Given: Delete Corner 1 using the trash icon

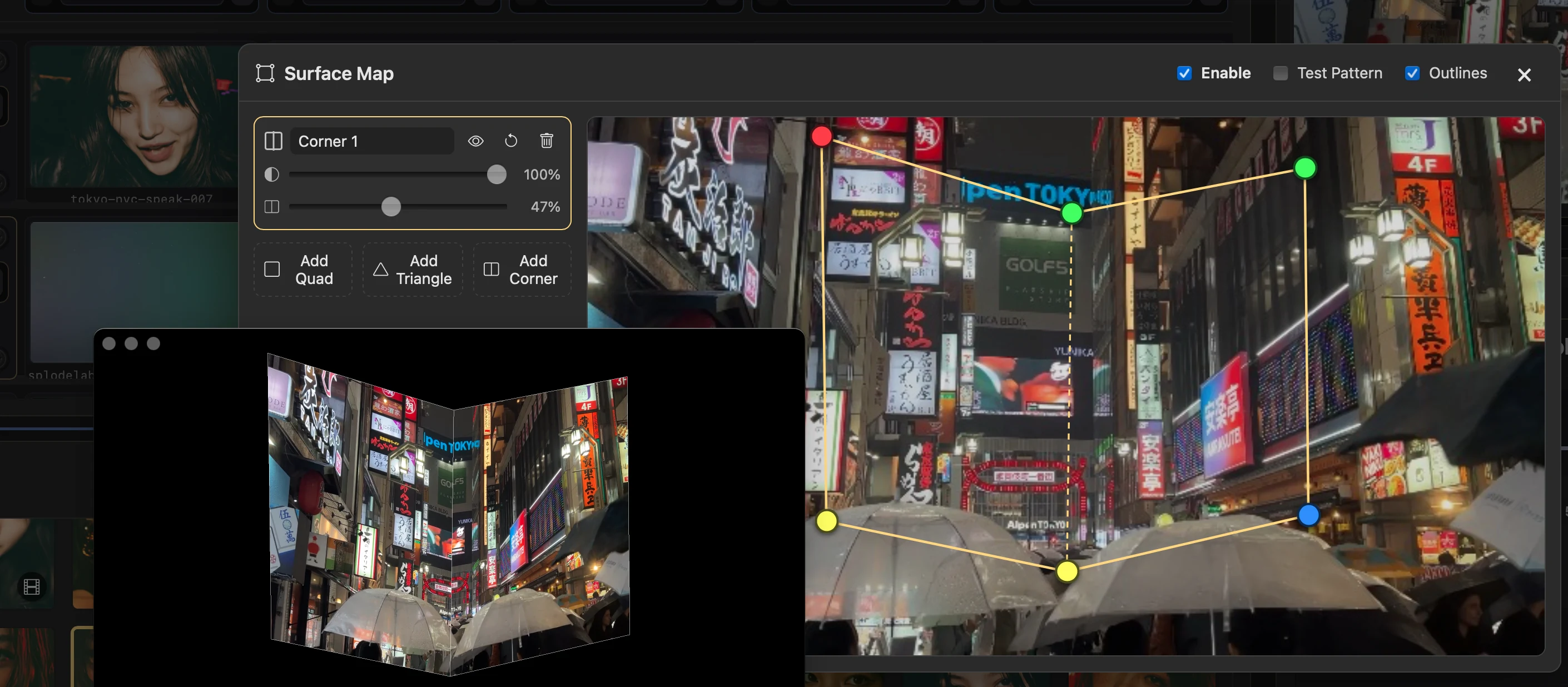Looking at the screenshot, I should click(x=547, y=141).
